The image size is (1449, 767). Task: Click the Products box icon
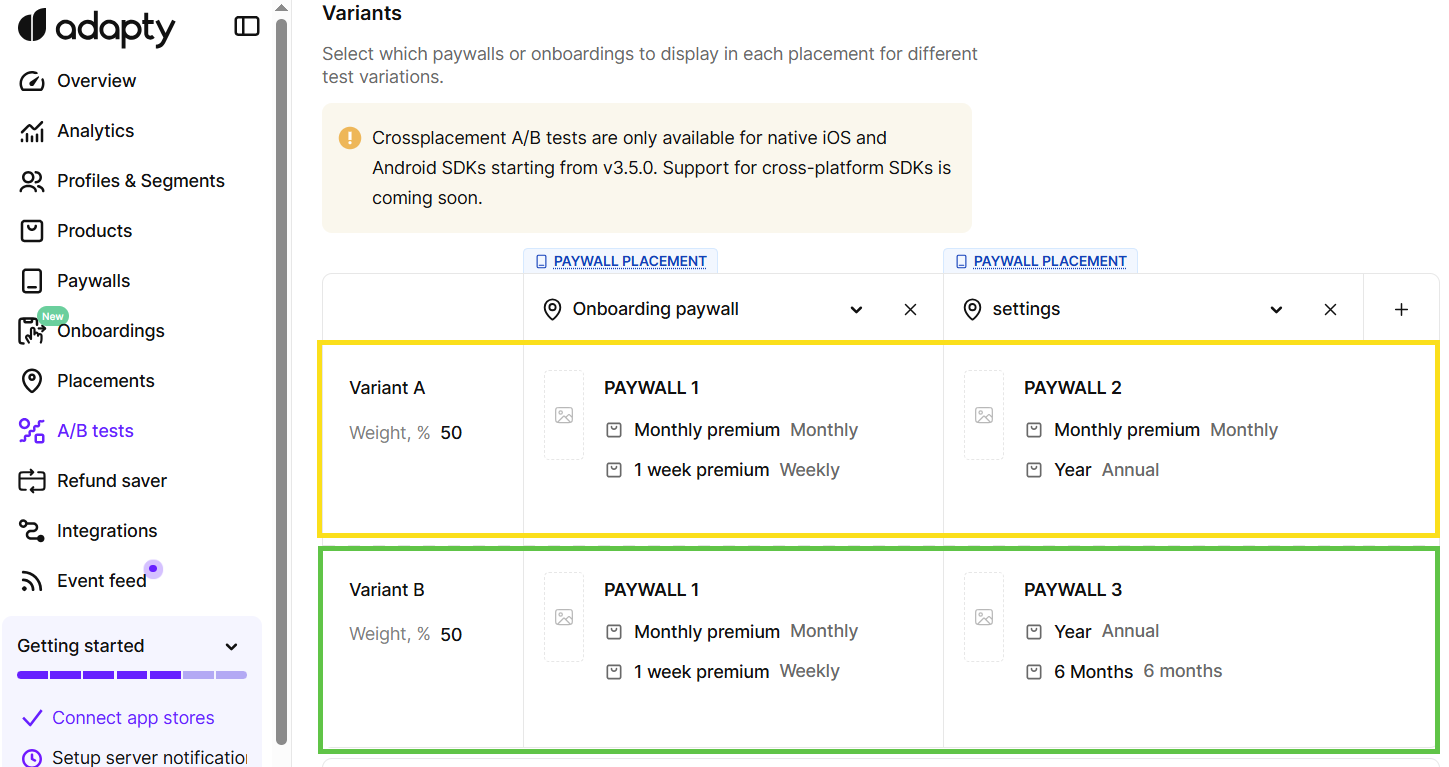32,231
